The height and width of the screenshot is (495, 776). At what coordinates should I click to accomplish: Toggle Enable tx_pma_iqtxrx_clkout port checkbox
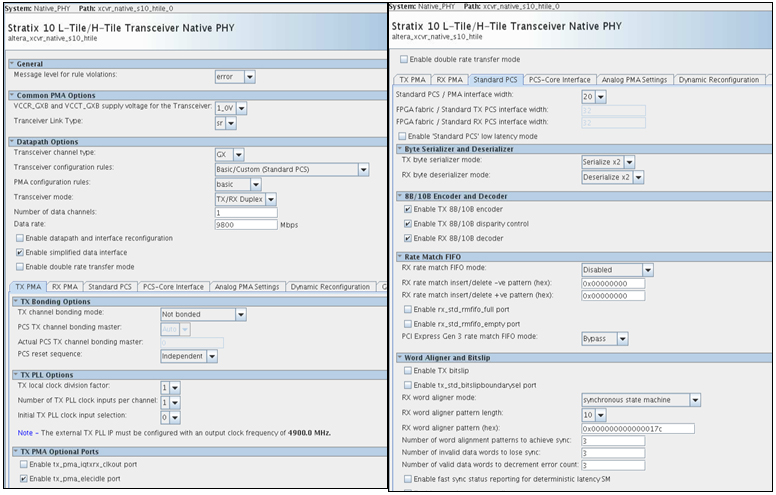pos(24,464)
